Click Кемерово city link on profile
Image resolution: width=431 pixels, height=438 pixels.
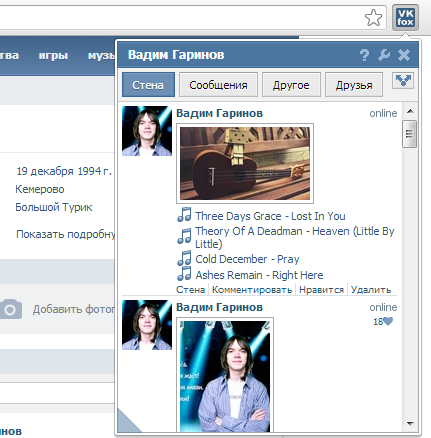pyautogui.click(x=40, y=189)
